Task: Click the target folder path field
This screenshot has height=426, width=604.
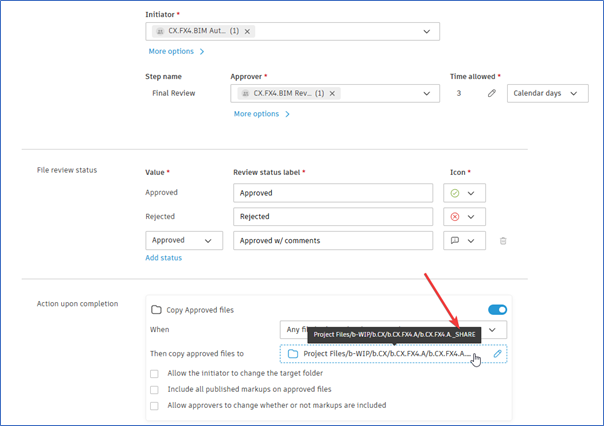Action: pyautogui.click(x=393, y=354)
